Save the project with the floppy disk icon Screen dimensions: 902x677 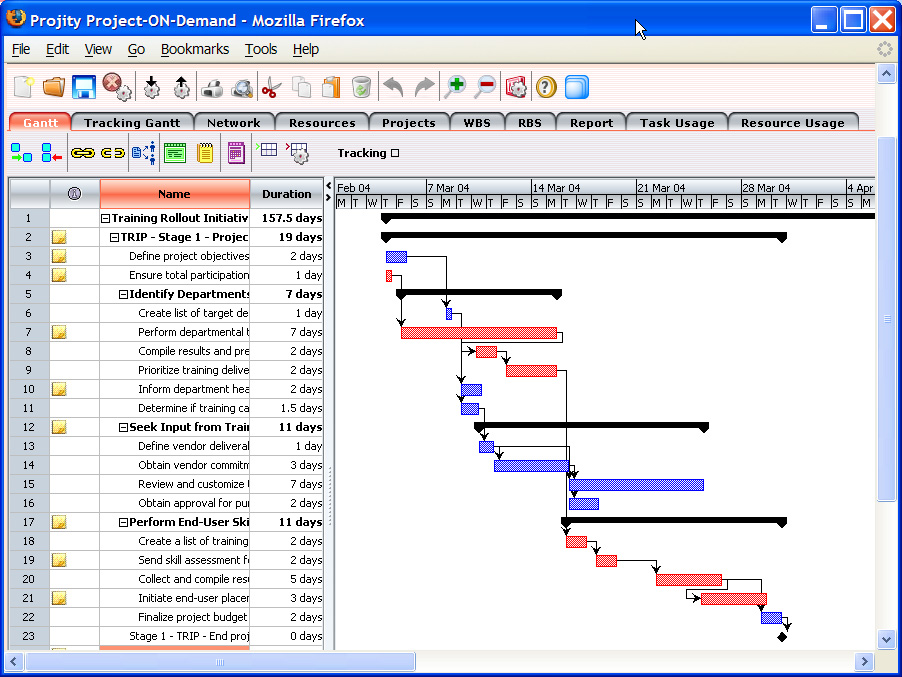84,87
